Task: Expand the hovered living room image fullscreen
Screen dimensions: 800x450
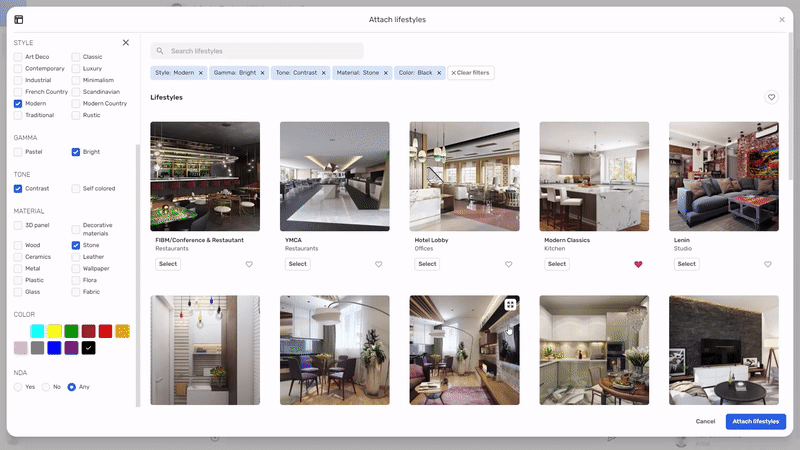Action: coord(510,304)
